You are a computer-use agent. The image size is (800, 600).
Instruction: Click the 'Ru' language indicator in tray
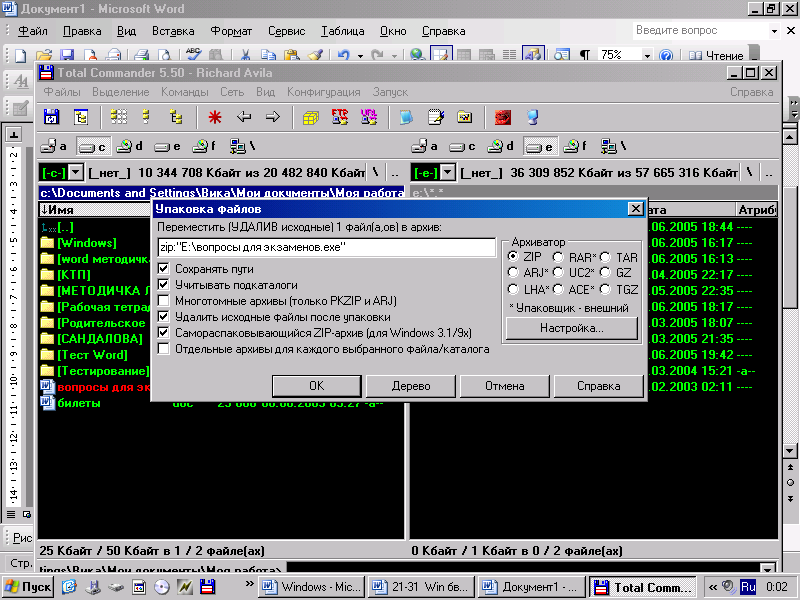[x=747, y=587]
